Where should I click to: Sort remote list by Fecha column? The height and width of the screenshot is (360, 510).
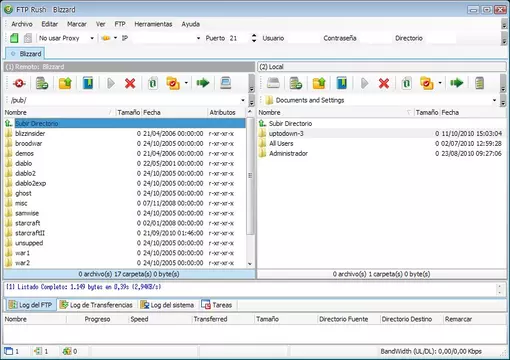(x=174, y=112)
